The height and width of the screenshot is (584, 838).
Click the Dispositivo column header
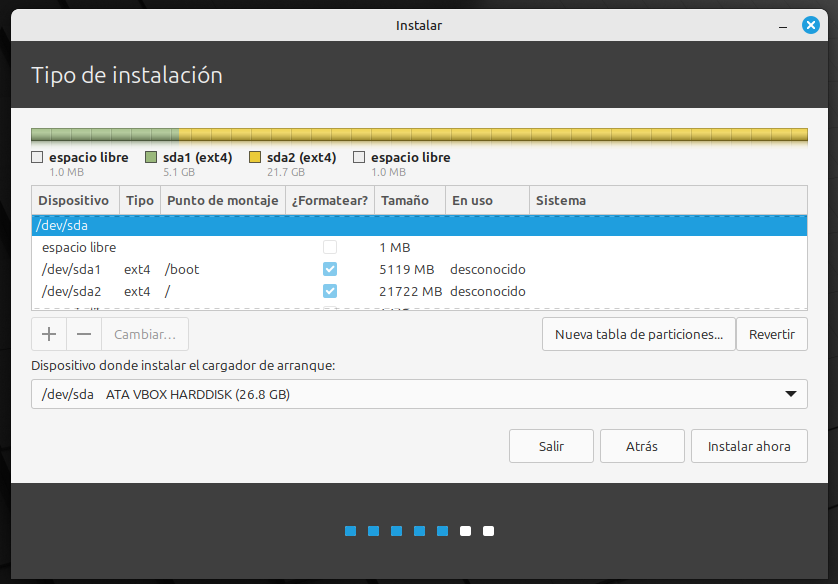click(x=74, y=200)
